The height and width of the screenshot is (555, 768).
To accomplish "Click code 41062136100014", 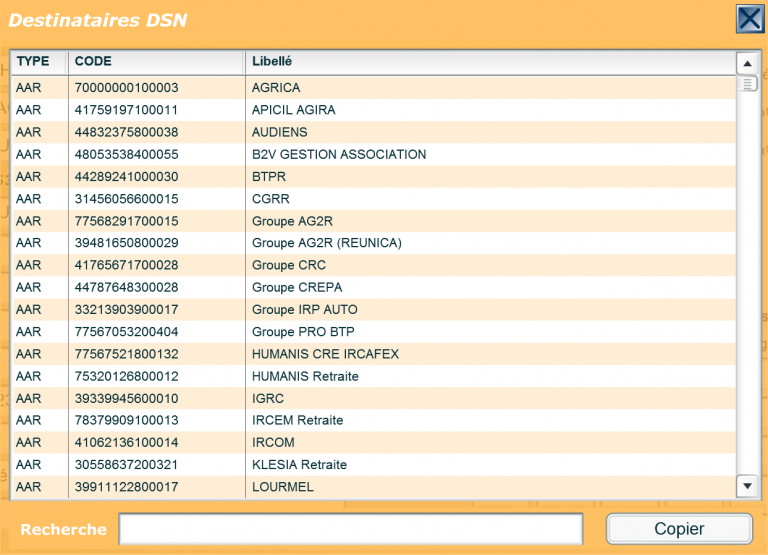I will [x=126, y=442].
